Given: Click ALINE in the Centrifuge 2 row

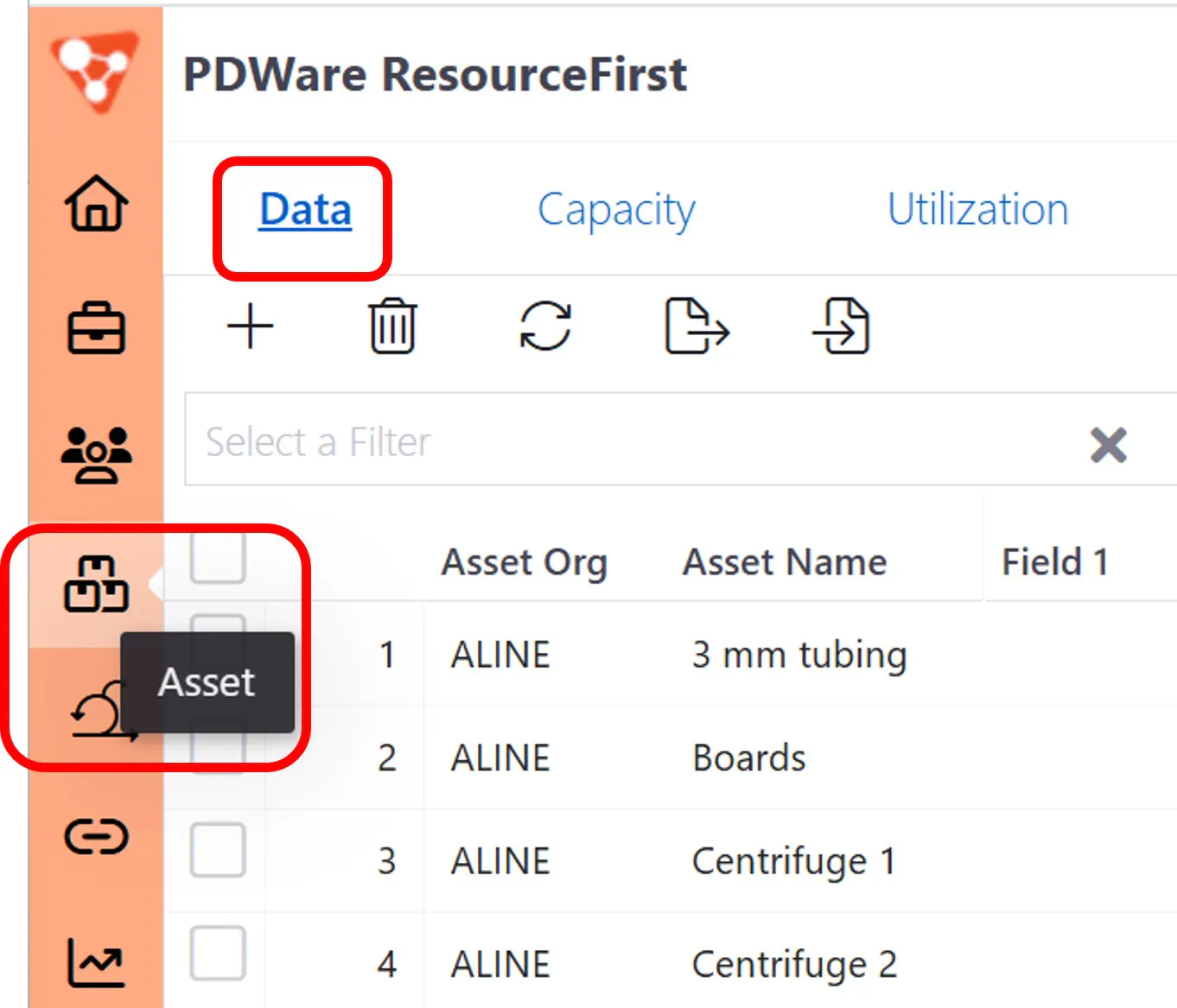Looking at the screenshot, I should 500,965.
